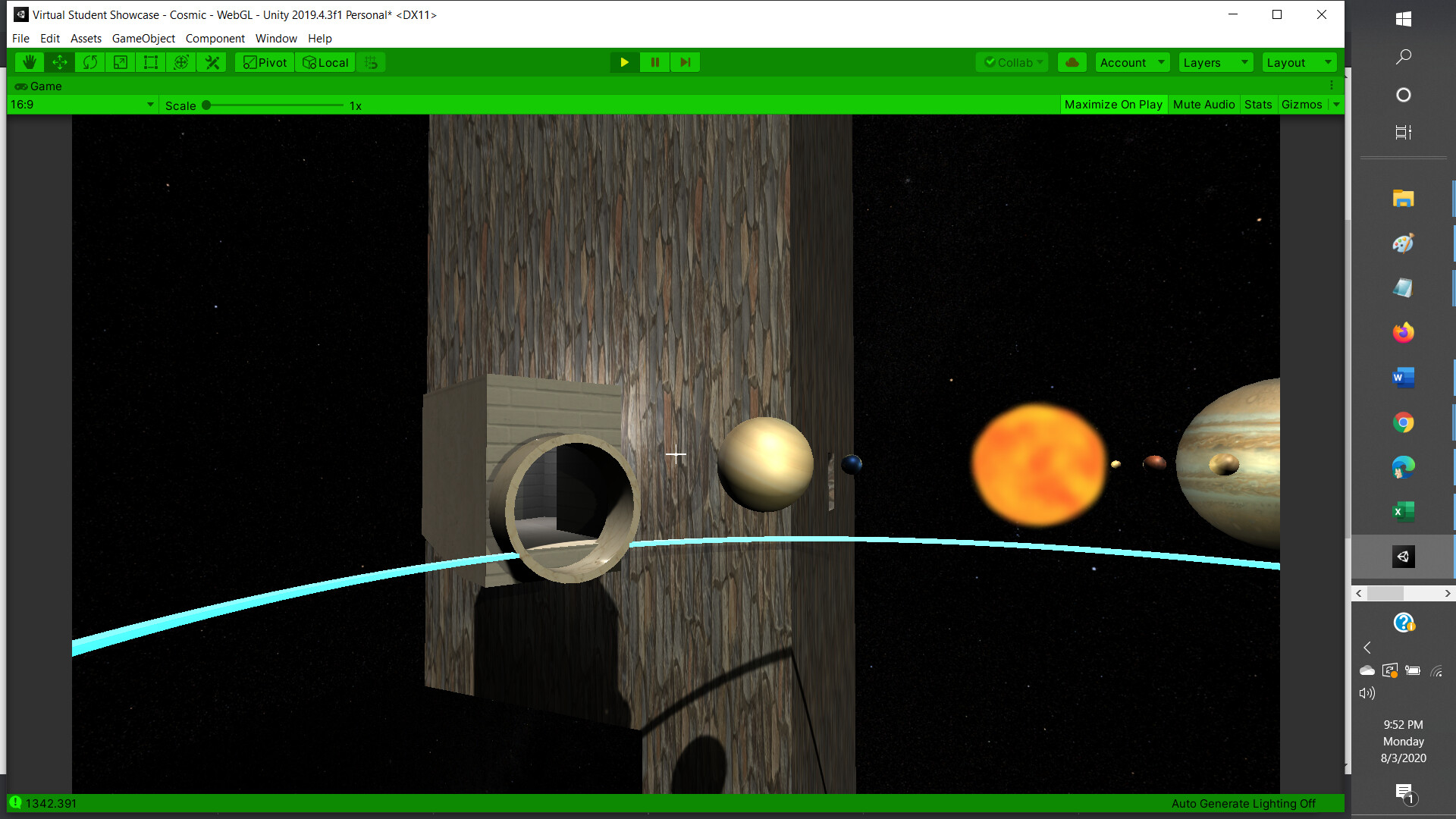Screen dimensions: 1456x819
Task: Click the Stats button
Action: [1257, 104]
